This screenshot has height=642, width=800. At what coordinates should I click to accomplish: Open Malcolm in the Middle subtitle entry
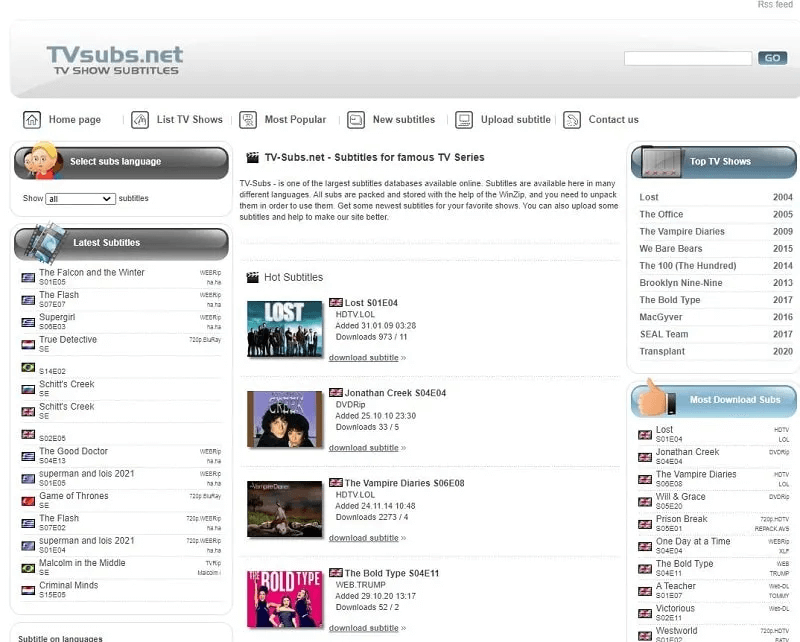click(82, 563)
